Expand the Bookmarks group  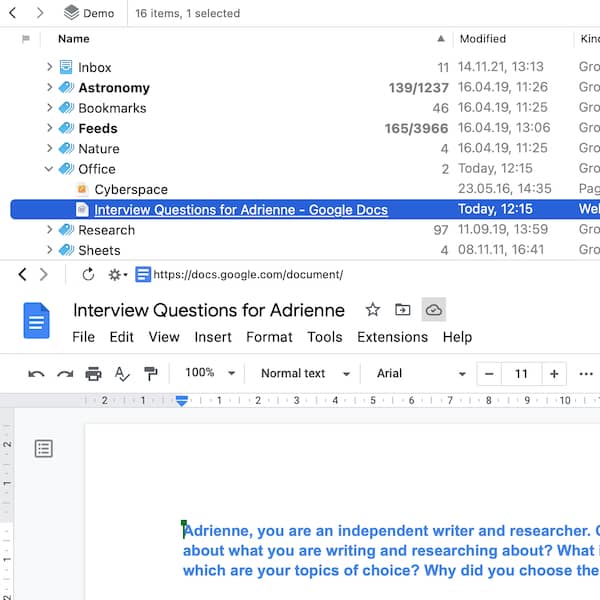click(x=49, y=108)
